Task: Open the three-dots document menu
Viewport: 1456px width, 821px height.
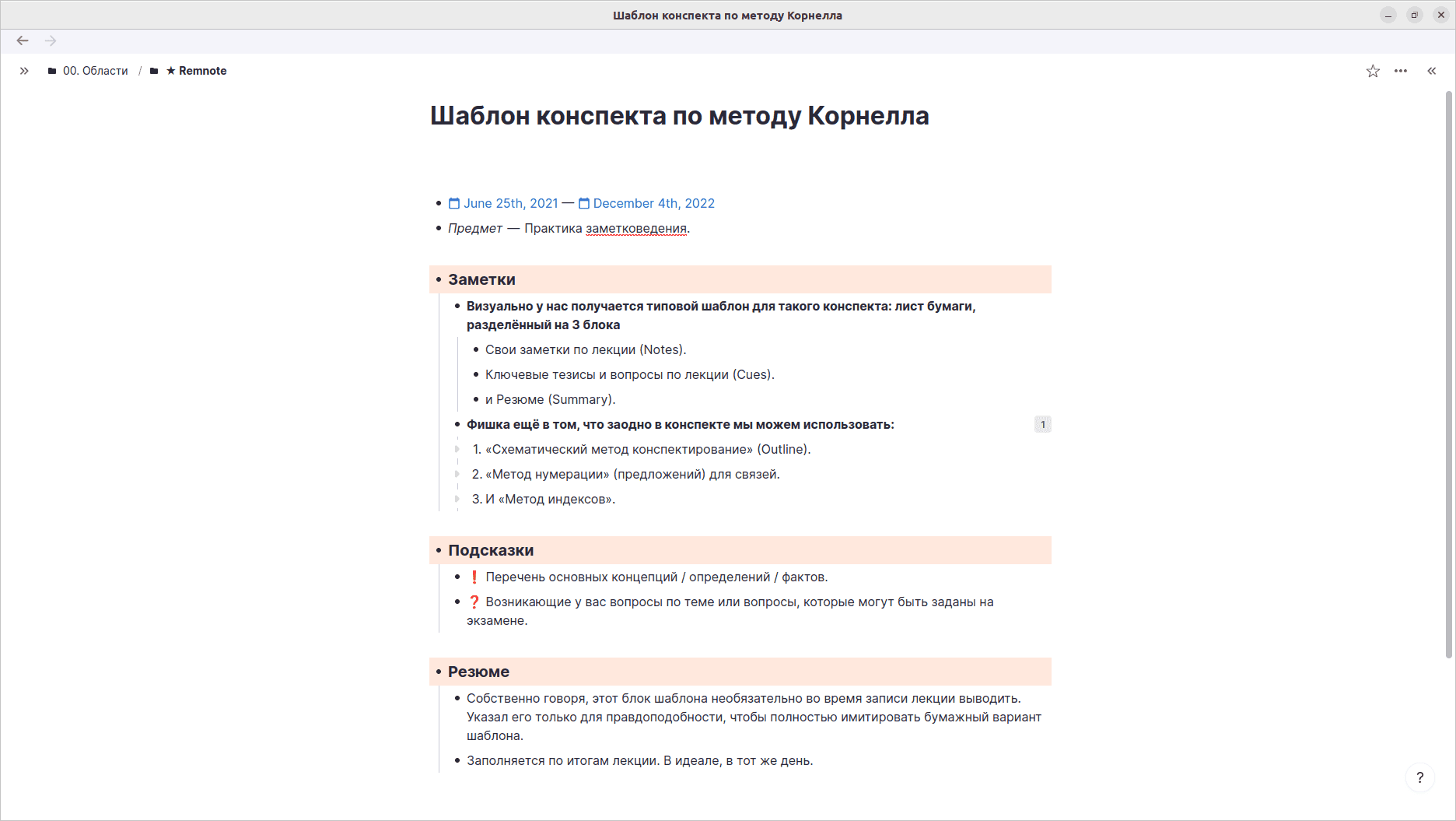Action: [x=1401, y=71]
